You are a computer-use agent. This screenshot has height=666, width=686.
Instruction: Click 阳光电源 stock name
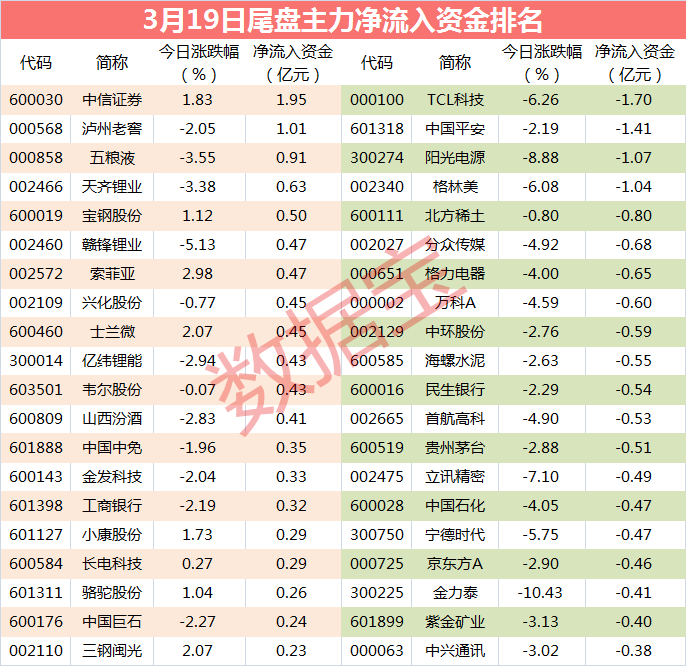pyautogui.click(x=455, y=158)
